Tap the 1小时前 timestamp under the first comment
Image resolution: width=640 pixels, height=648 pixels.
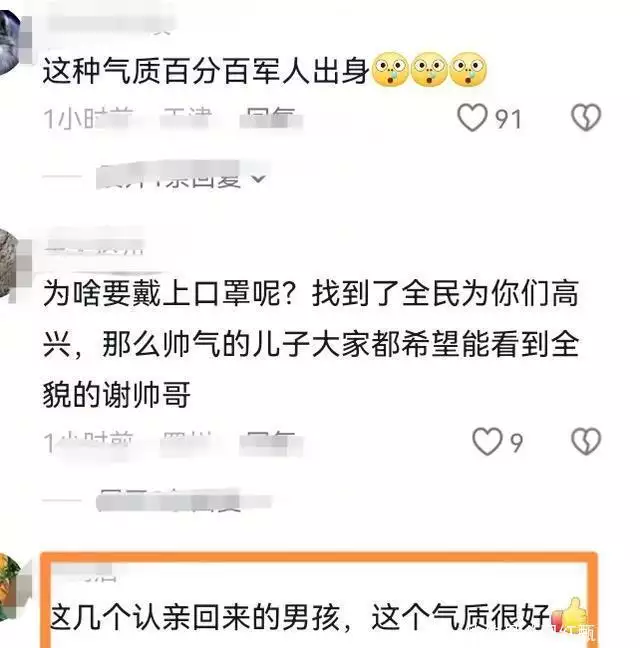pyautogui.click(x=89, y=119)
